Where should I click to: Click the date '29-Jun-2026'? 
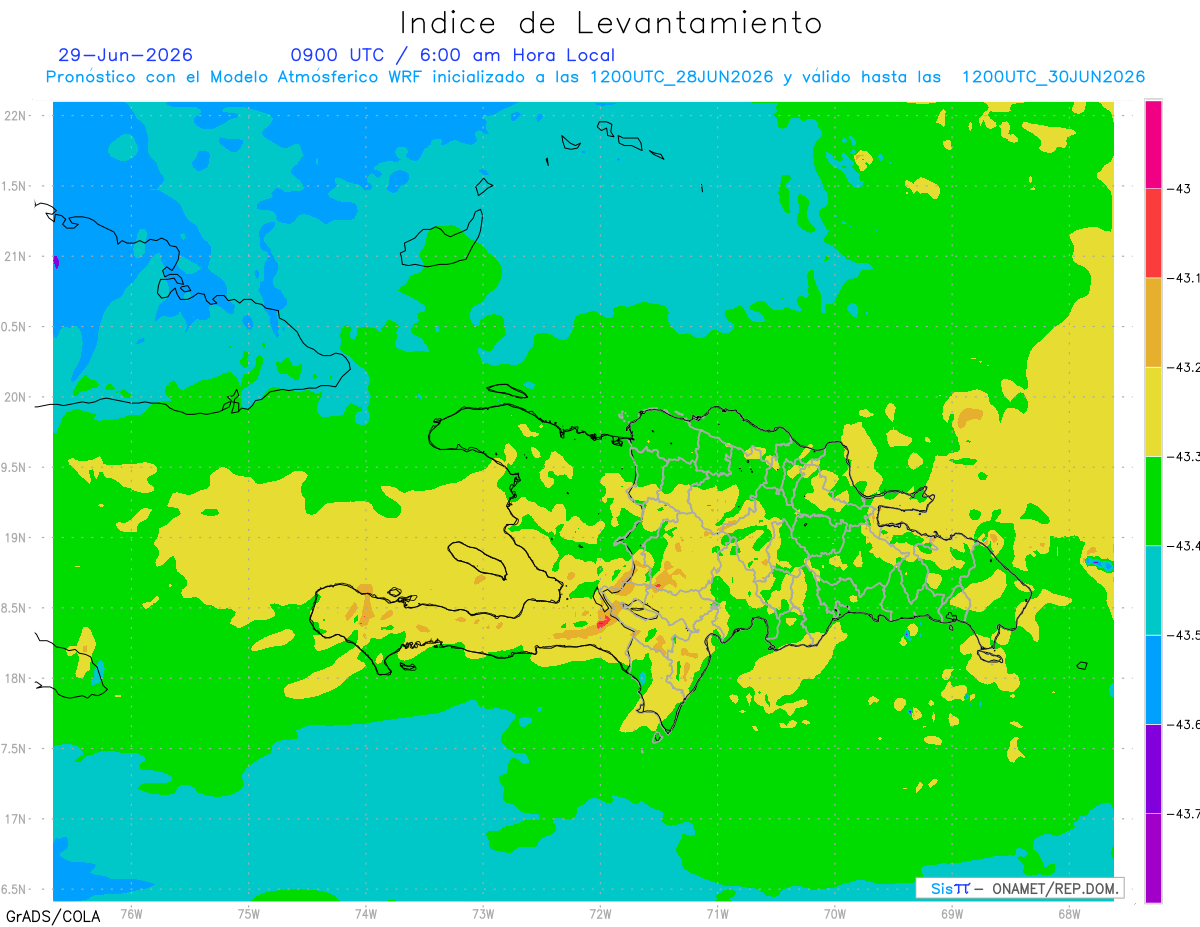pyautogui.click(x=126, y=55)
